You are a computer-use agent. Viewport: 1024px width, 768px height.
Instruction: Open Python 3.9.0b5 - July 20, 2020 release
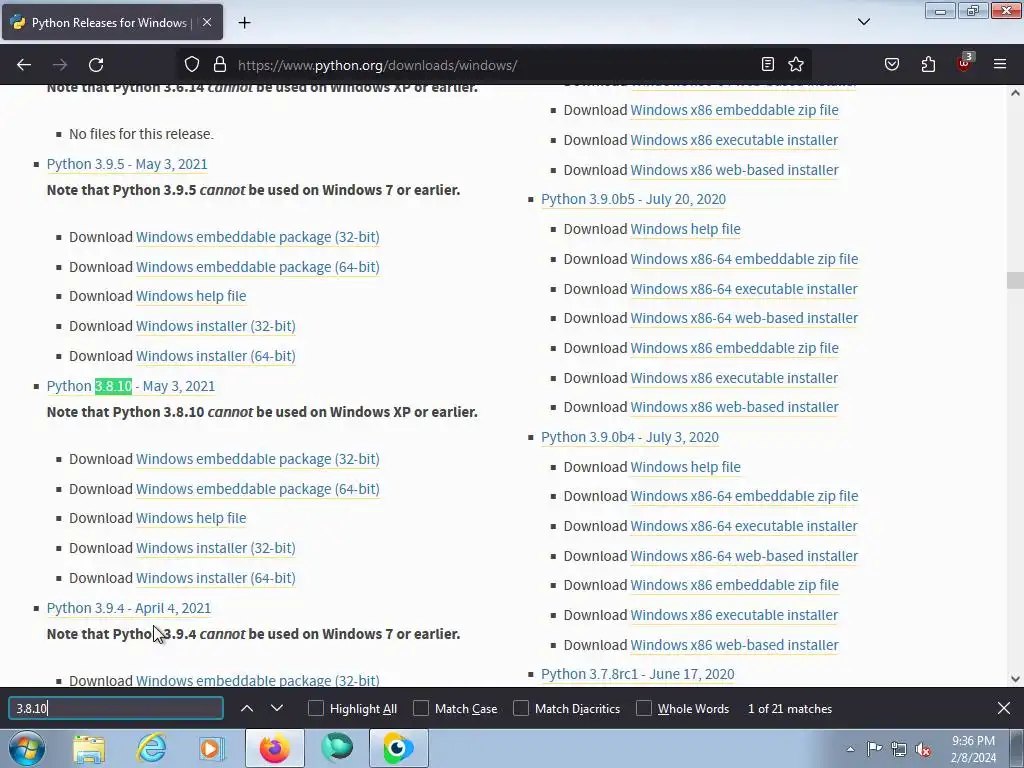tap(633, 199)
